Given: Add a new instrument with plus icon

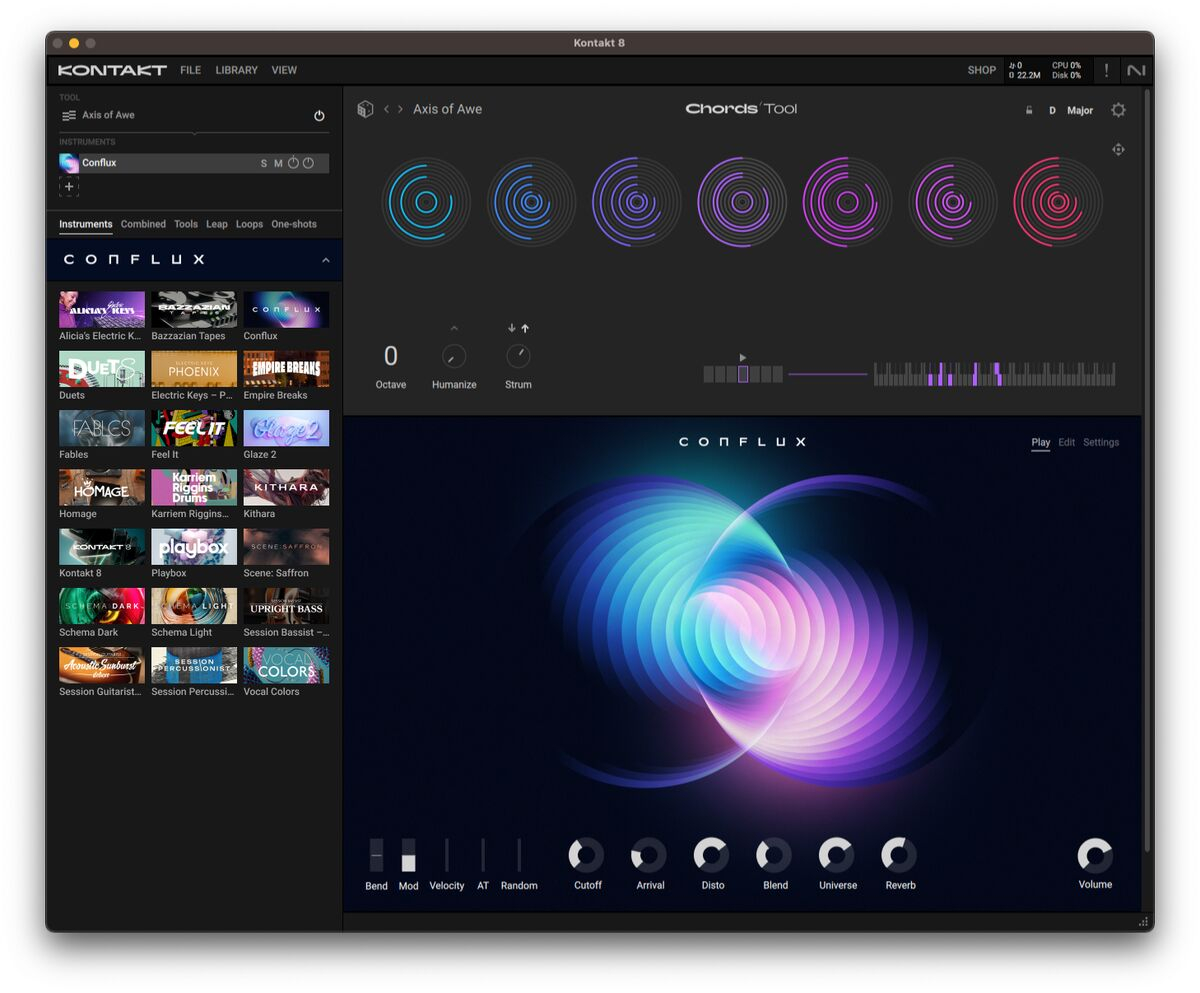Looking at the screenshot, I should [69, 187].
